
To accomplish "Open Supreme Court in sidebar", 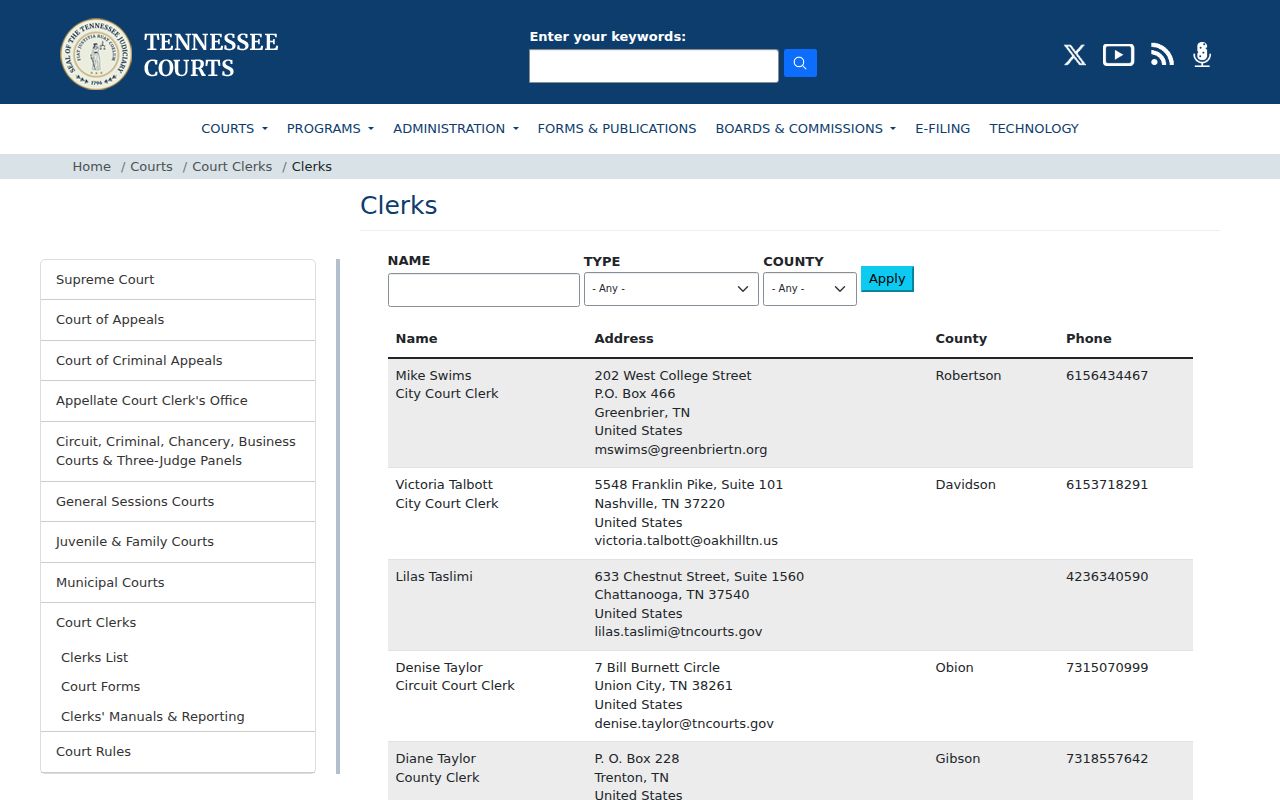I will [x=178, y=280].
